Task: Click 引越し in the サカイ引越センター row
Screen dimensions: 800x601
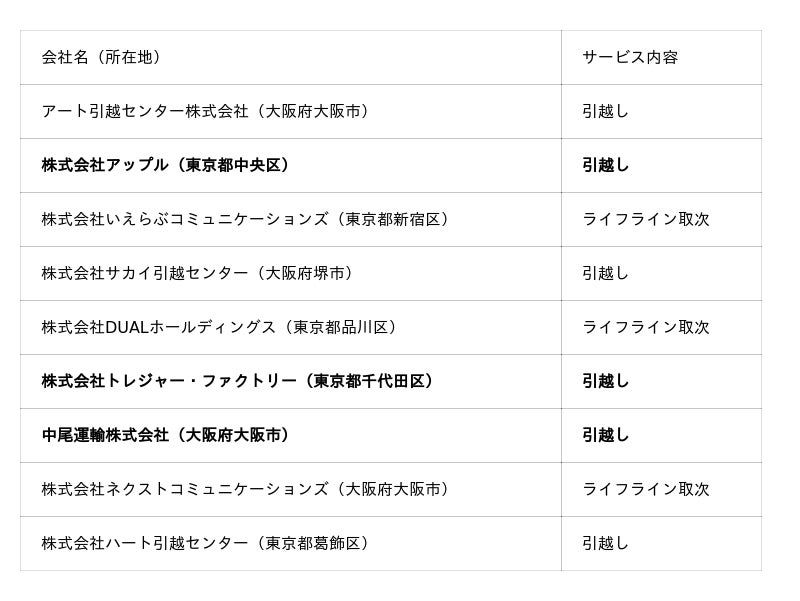Action: (x=605, y=274)
